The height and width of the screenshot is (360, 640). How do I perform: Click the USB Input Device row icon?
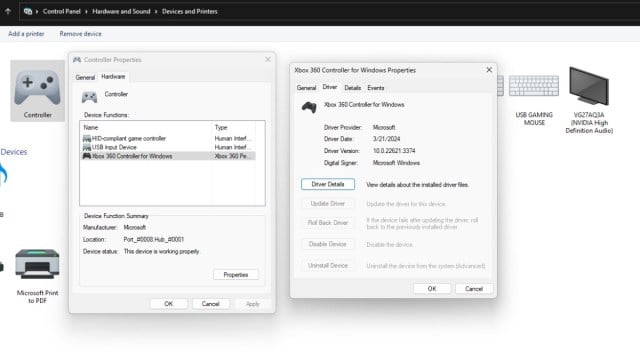click(x=87, y=147)
